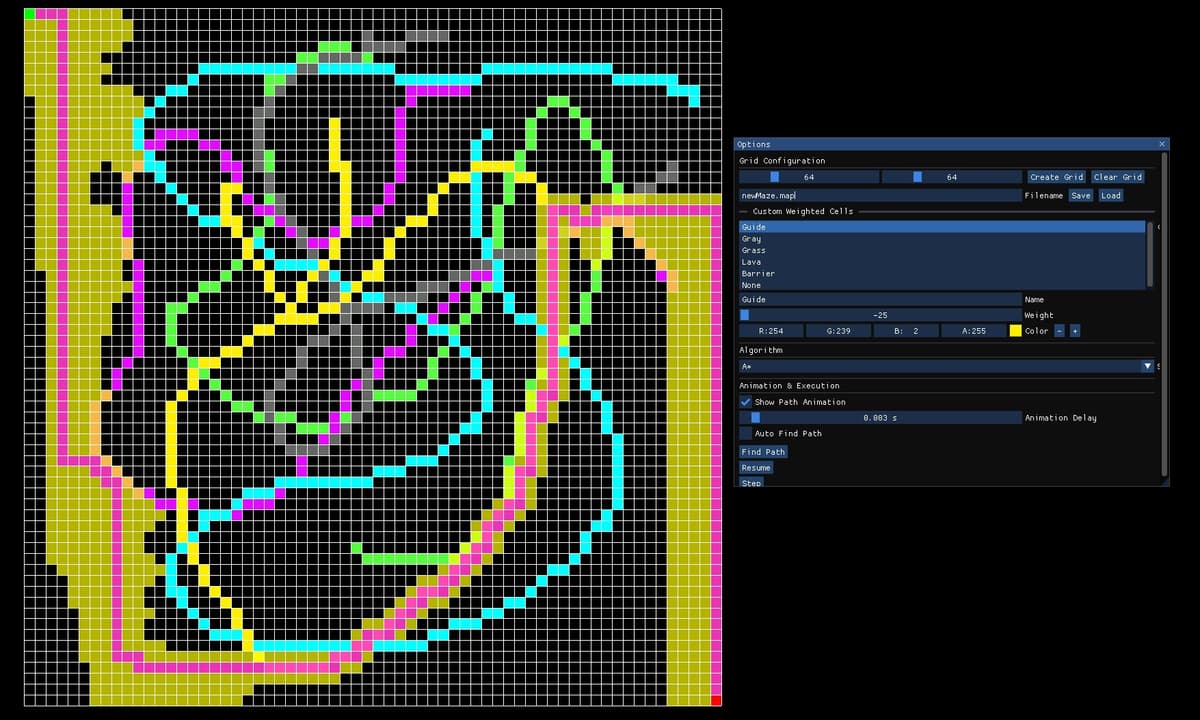The image size is (1200, 720).
Task: Click the Animation Delay slider
Action: (x=880, y=418)
